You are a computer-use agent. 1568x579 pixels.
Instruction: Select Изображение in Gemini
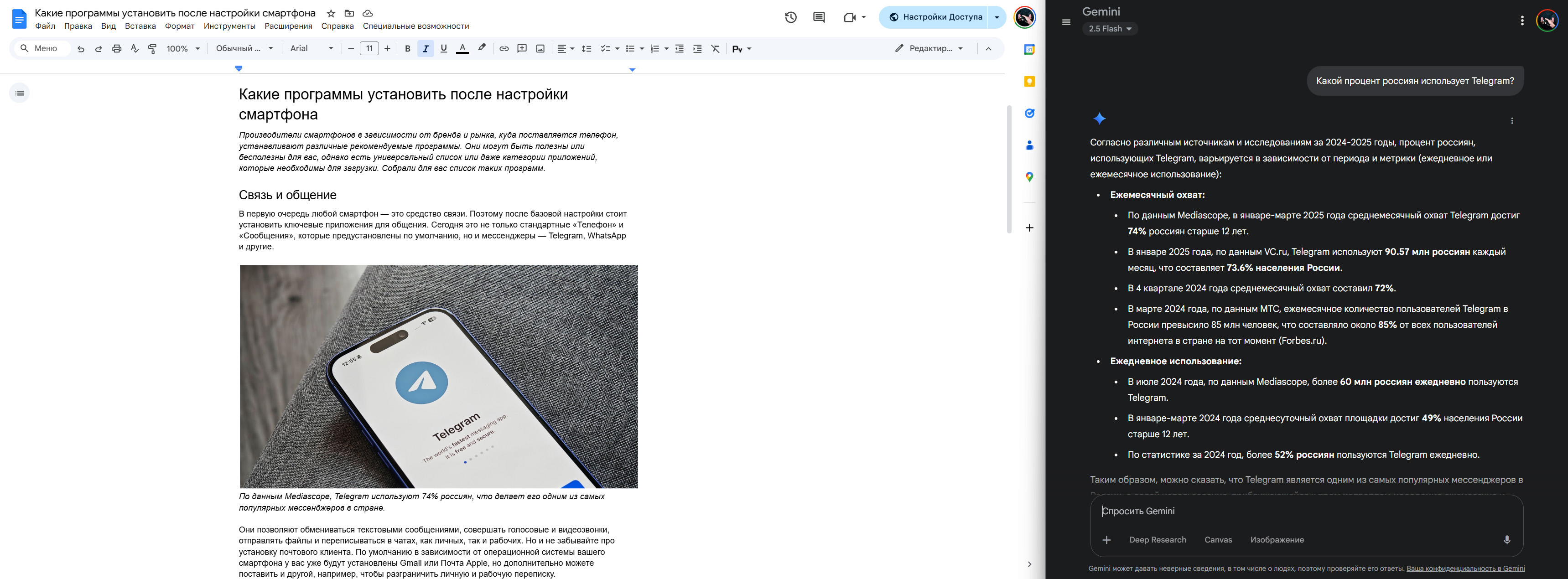click(x=1277, y=540)
